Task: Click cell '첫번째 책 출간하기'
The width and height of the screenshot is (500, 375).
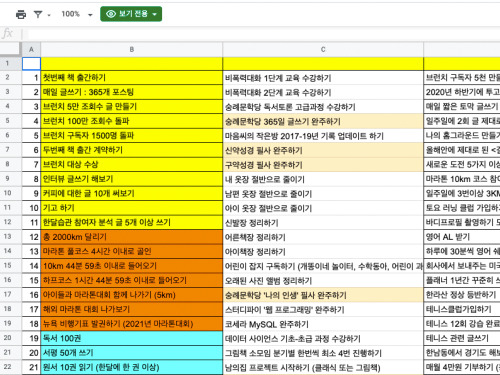Action: [x=132, y=78]
